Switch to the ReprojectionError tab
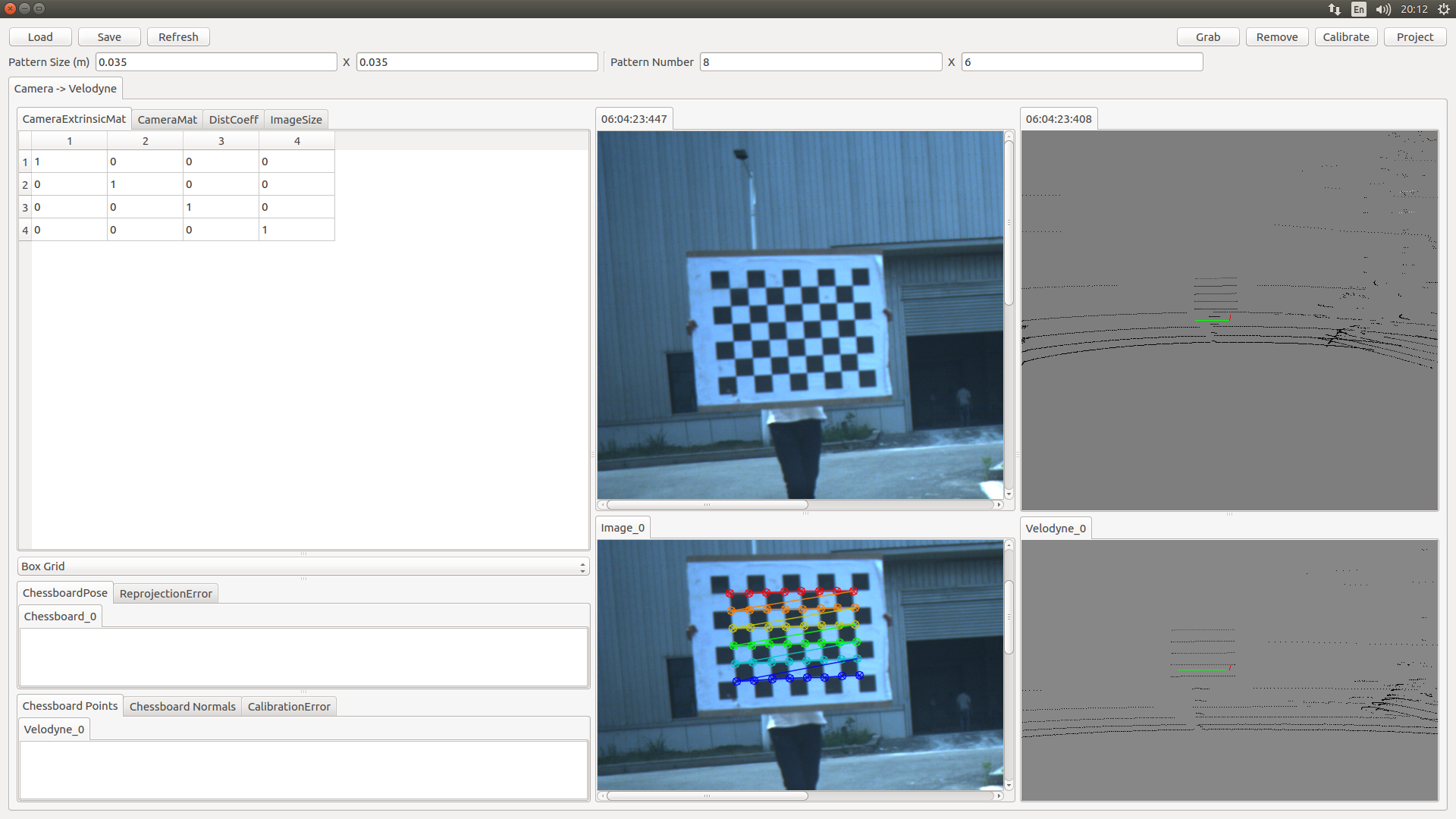The image size is (1456, 819). 165,593
